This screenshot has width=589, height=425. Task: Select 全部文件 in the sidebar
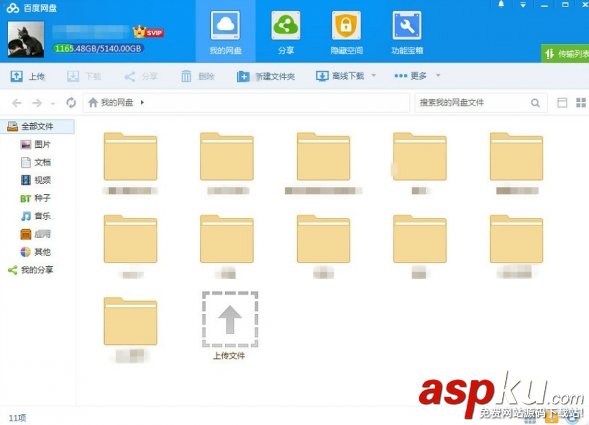38,126
